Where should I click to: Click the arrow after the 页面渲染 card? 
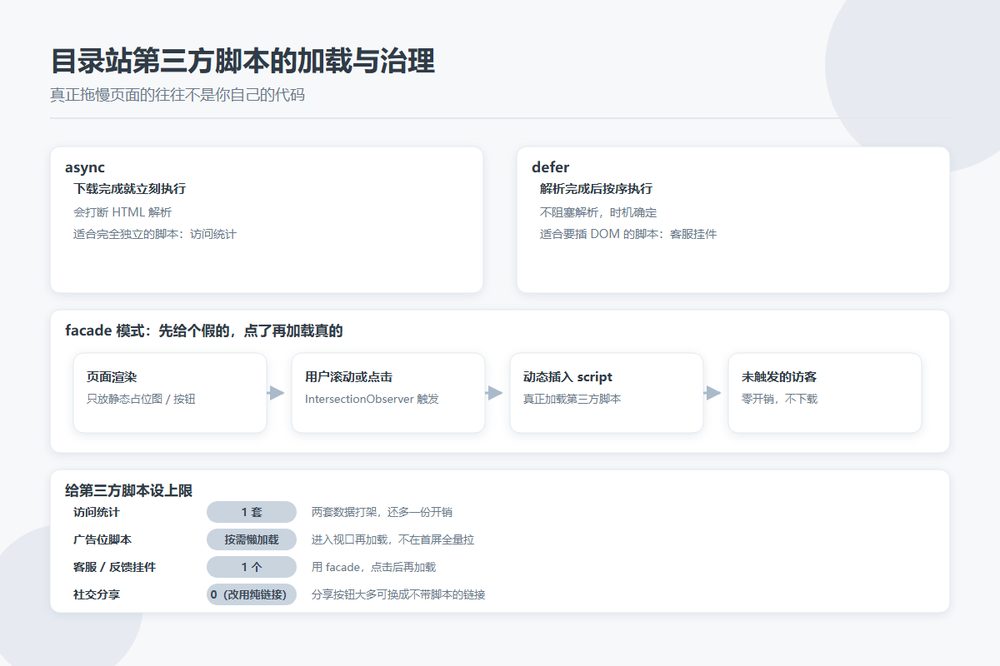tap(276, 393)
